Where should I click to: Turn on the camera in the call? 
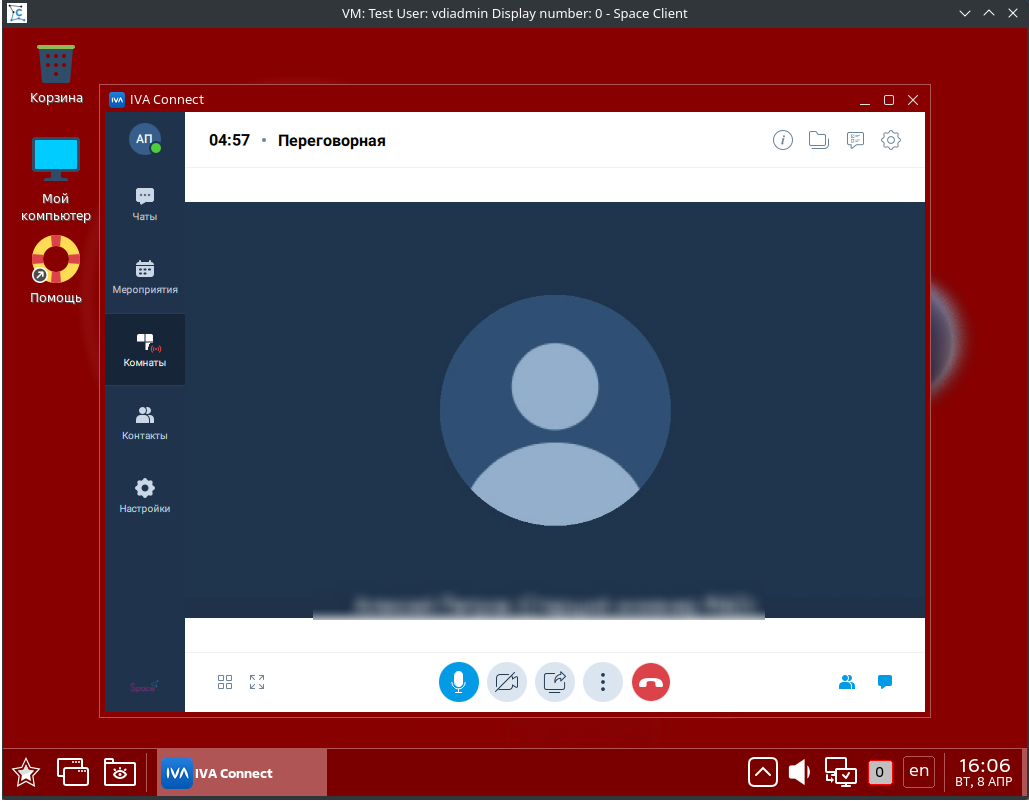506,682
